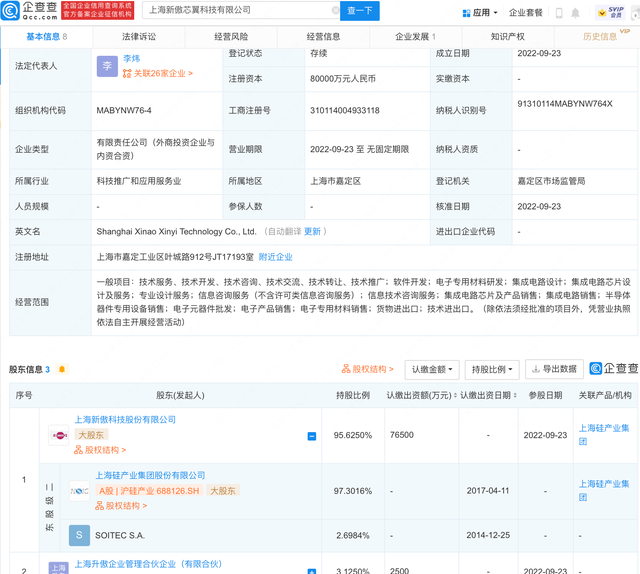Click the 95.6250% shareholding value
The image size is (640, 574).
[x=353, y=435]
